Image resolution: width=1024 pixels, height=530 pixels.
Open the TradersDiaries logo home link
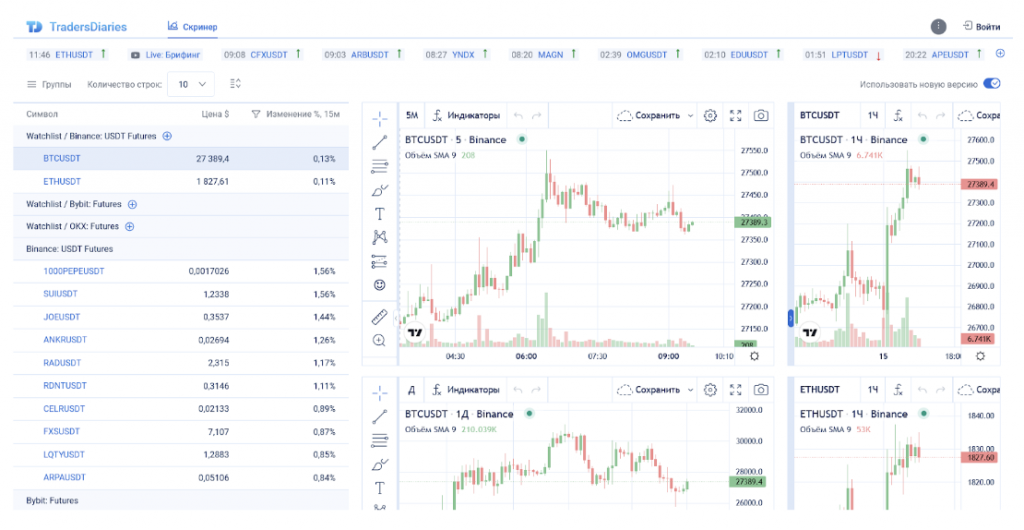pos(76,27)
